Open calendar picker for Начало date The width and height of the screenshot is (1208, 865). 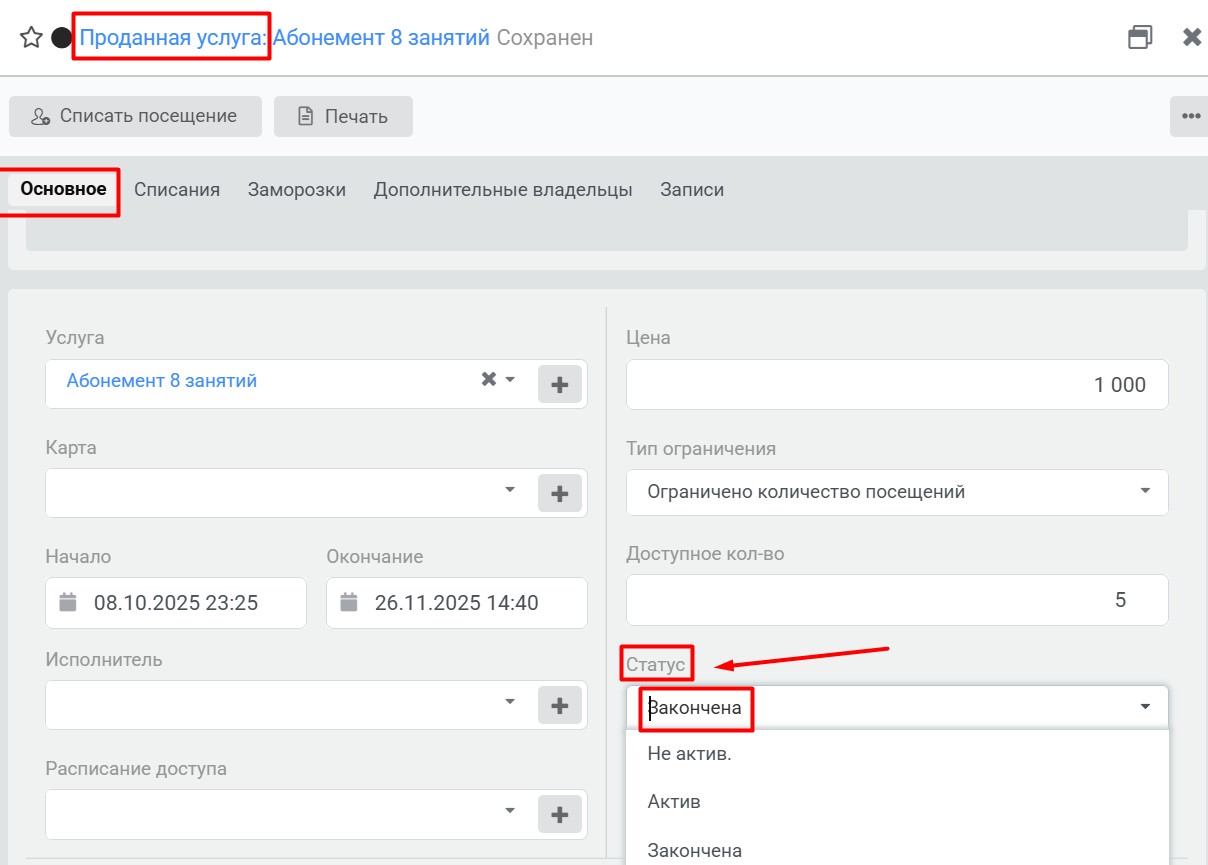(x=68, y=603)
